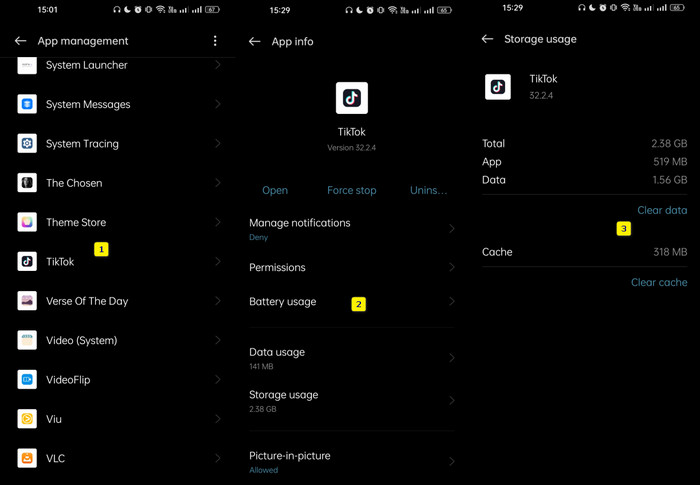Open Storage usage chevron in App info

[452, 401]
